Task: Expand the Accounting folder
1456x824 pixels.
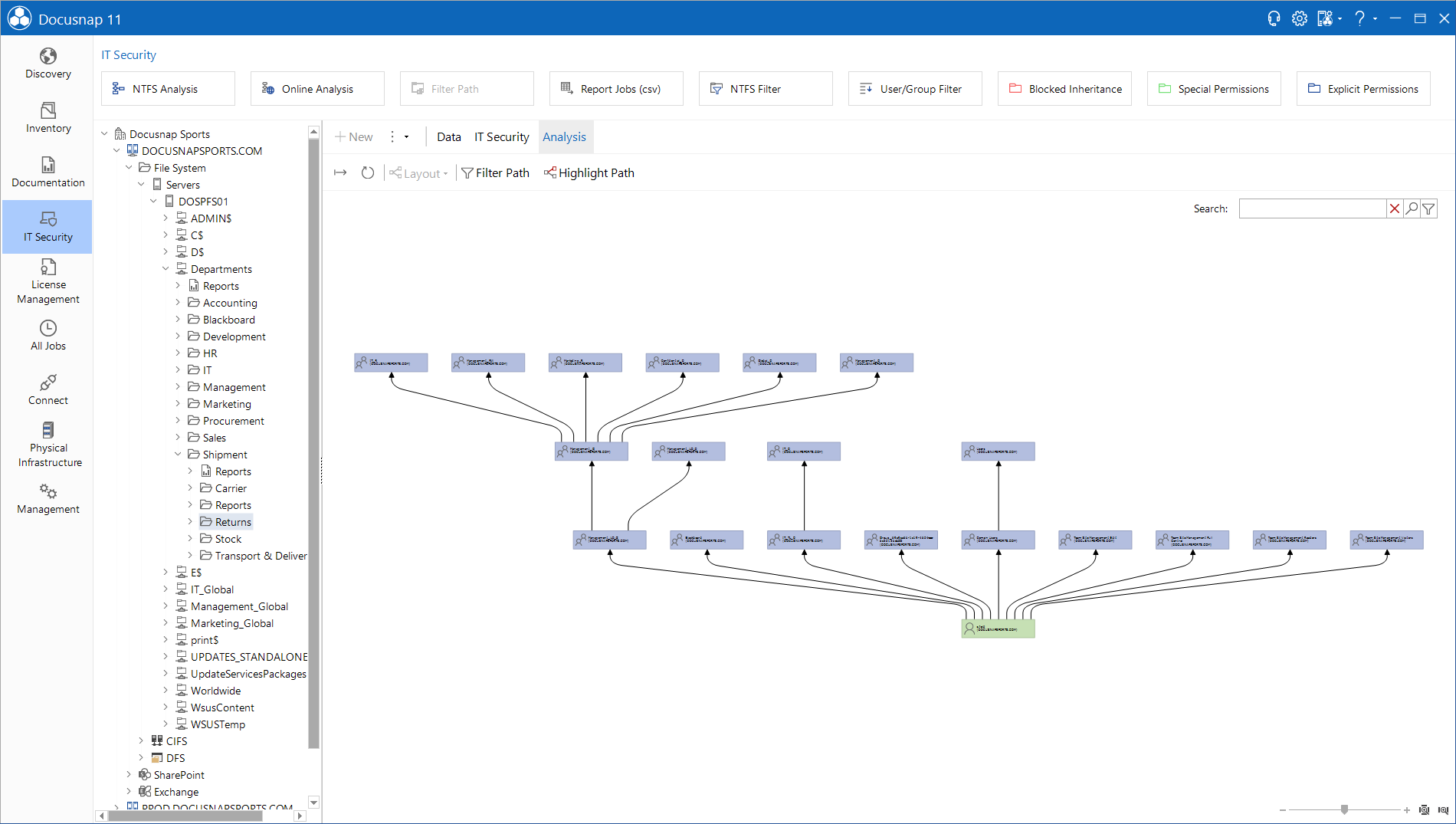Action: tap(178, 303)
